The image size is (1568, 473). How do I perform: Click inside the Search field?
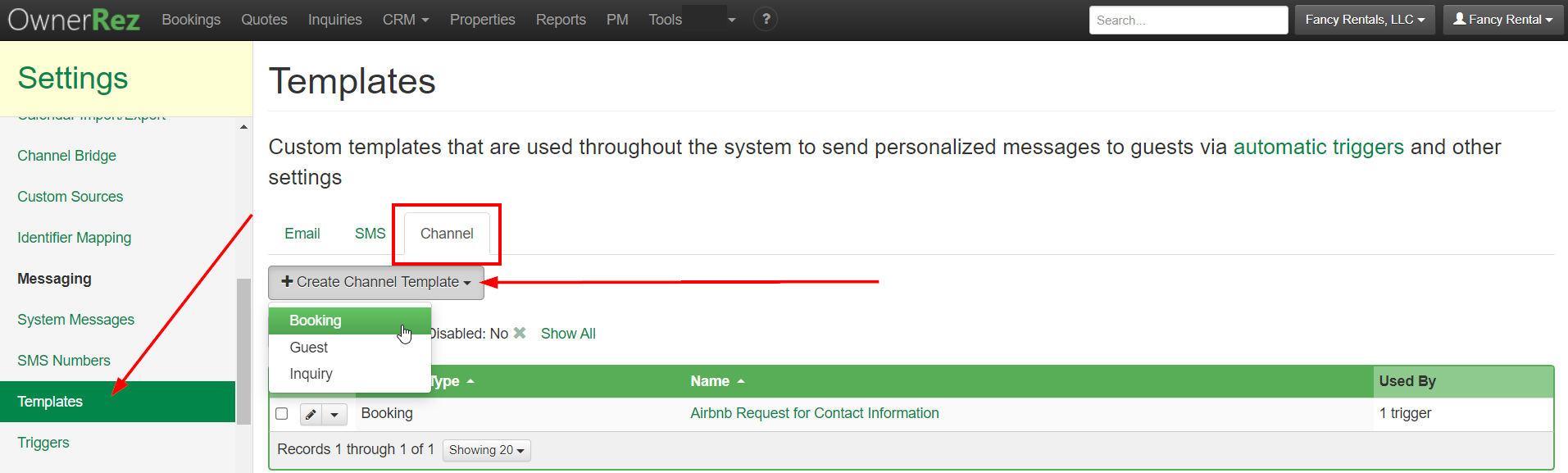point(1188,19)
